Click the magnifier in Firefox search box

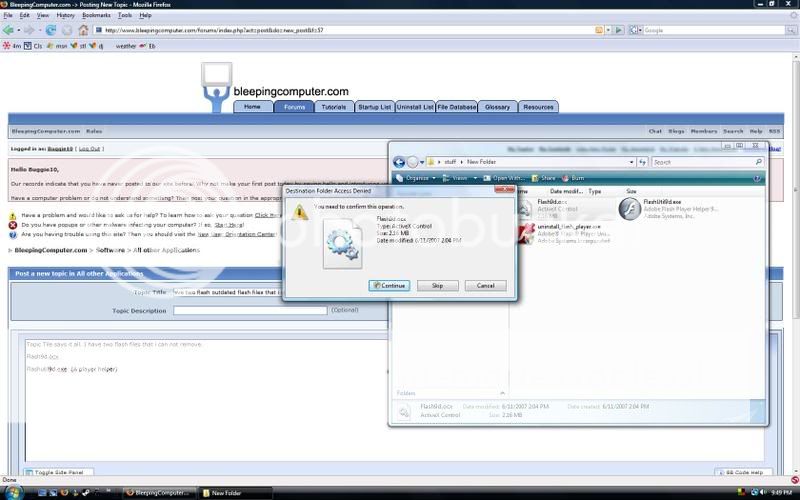pyautogui.click(x=790, y=30)
